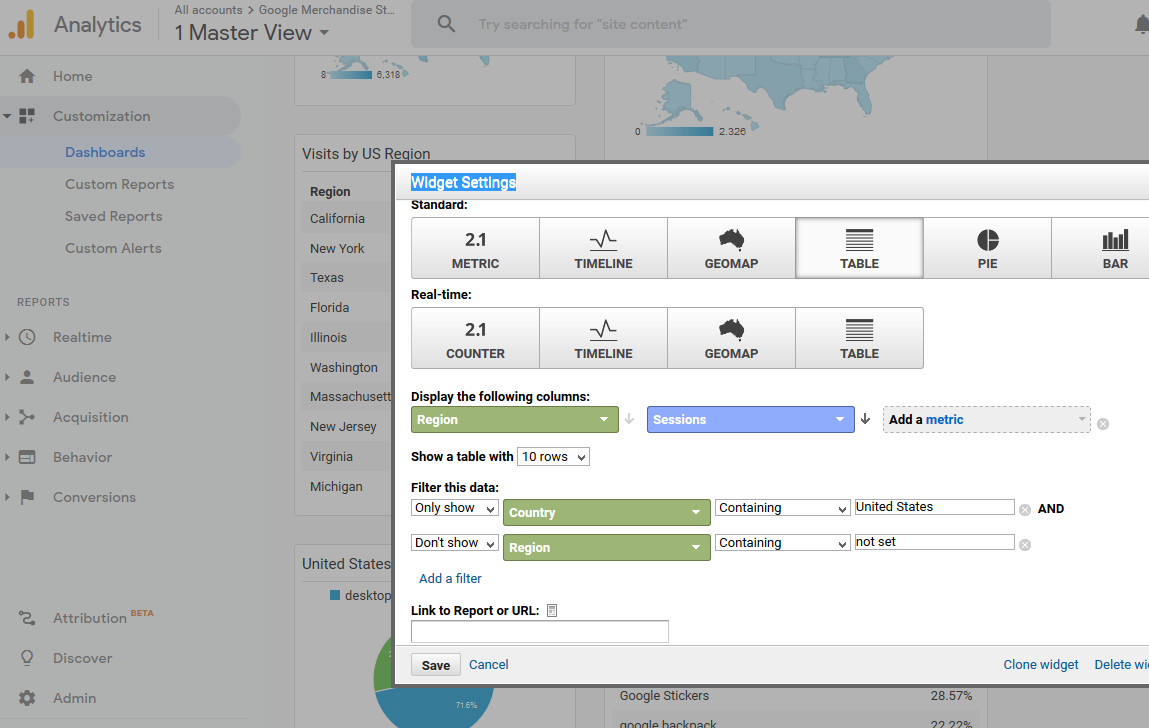
Task: Open Containing dropdown for Region filter
Action: click(x=783, y=543)
